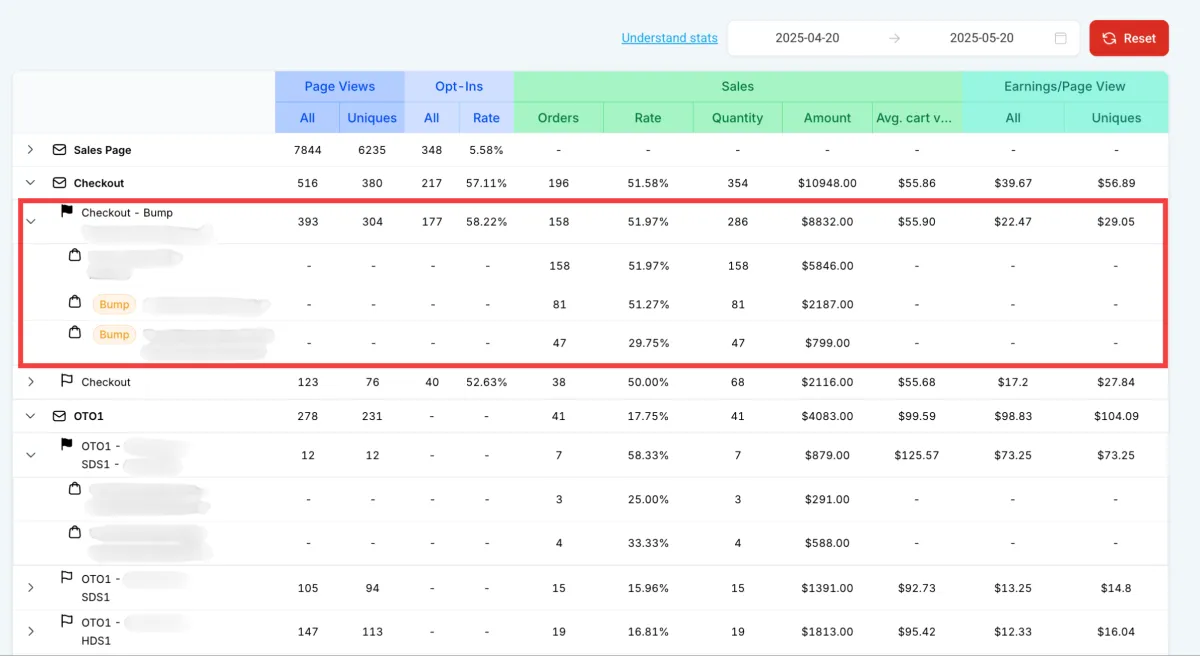Click the 7844 page views cell
This screenshot has height=656, width=1200.
click(x=307, y=150)
